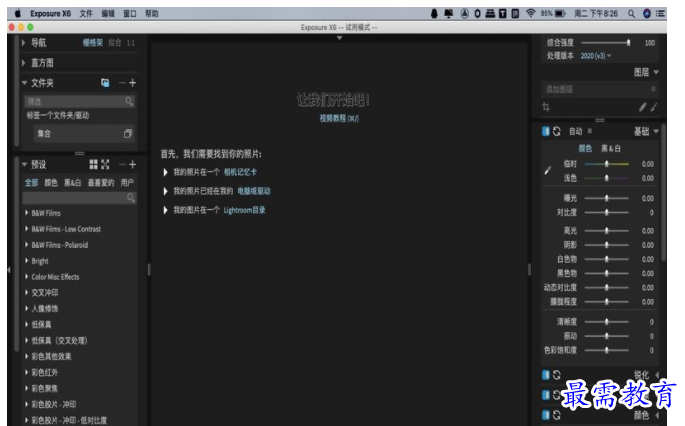The height and width of the screenshot is (426, 685).
Task: Expand the 导航 panel
Action: coord(24,42)
